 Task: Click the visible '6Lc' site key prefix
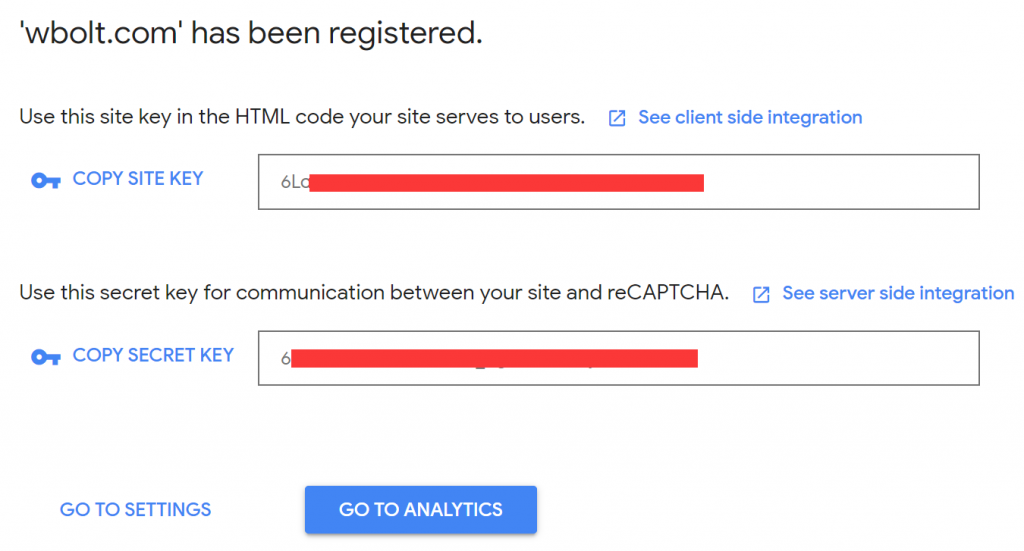tap(294, 183)
